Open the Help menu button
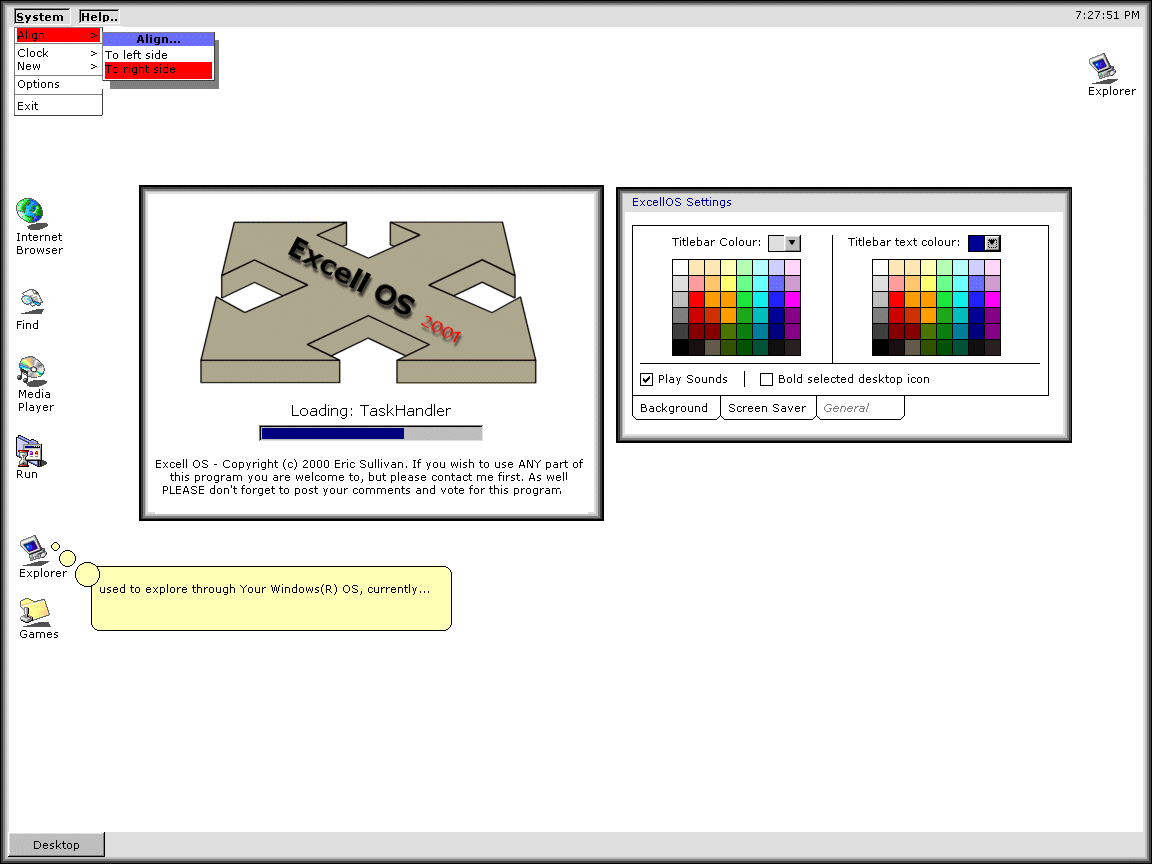Screen dimensions: 1152x864 pos(99,17)
